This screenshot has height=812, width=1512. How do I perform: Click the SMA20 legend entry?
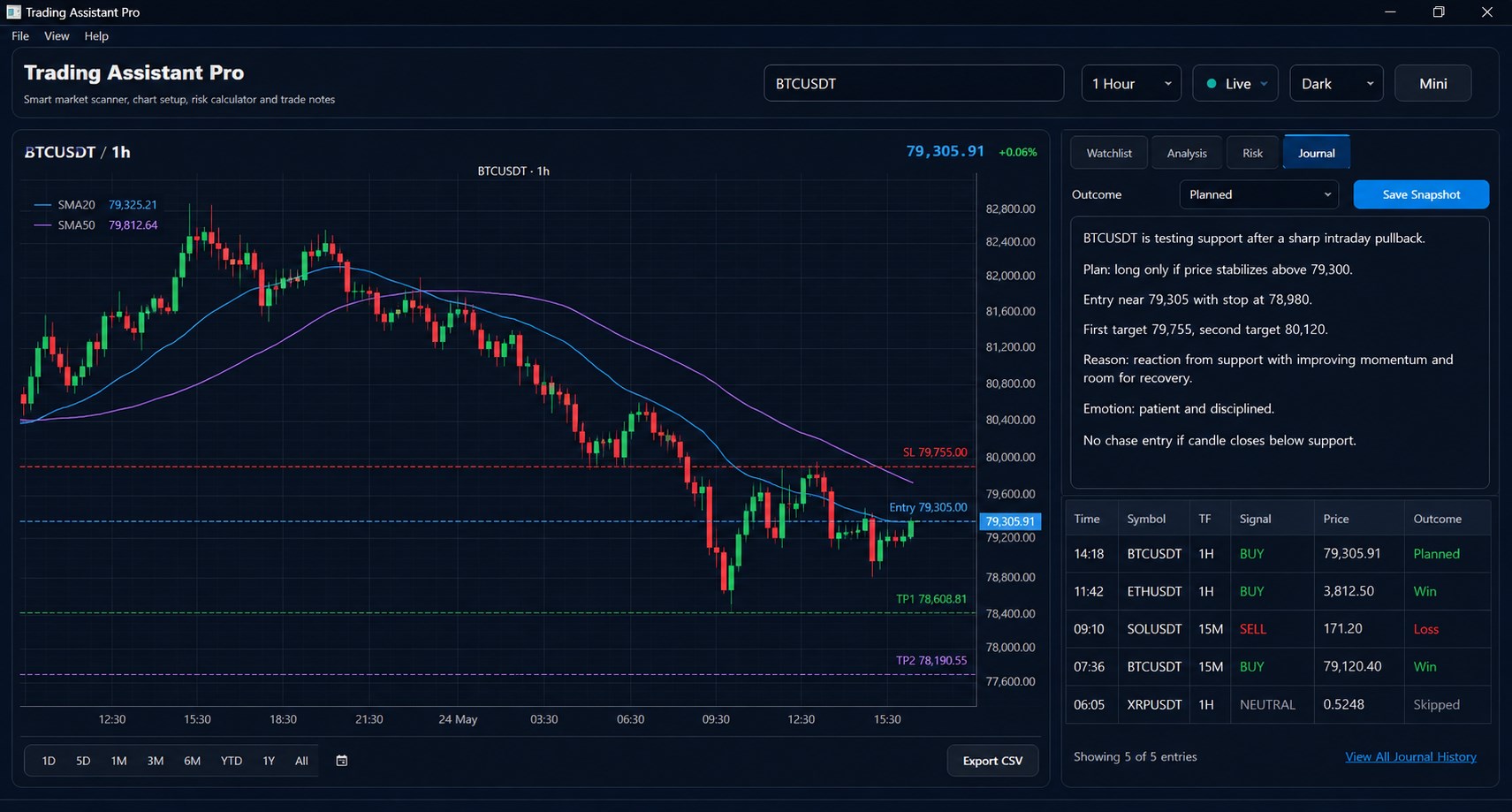pos(95,205)
